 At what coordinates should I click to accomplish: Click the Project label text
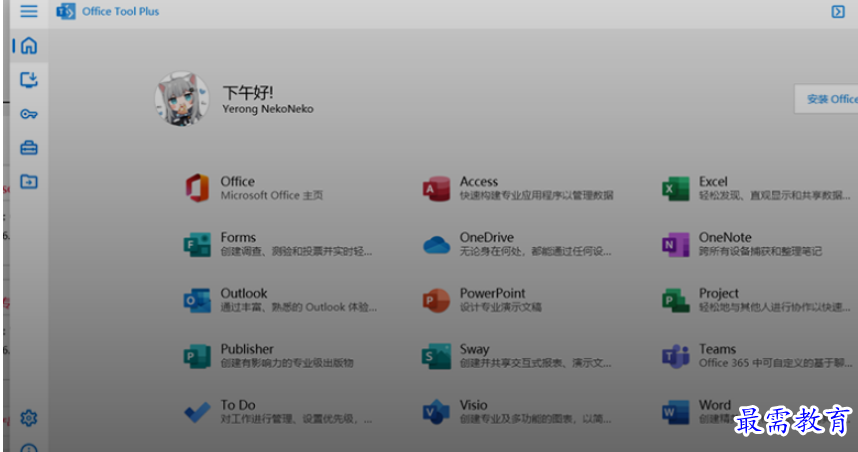pyautogui.click(x=718, y=293)
